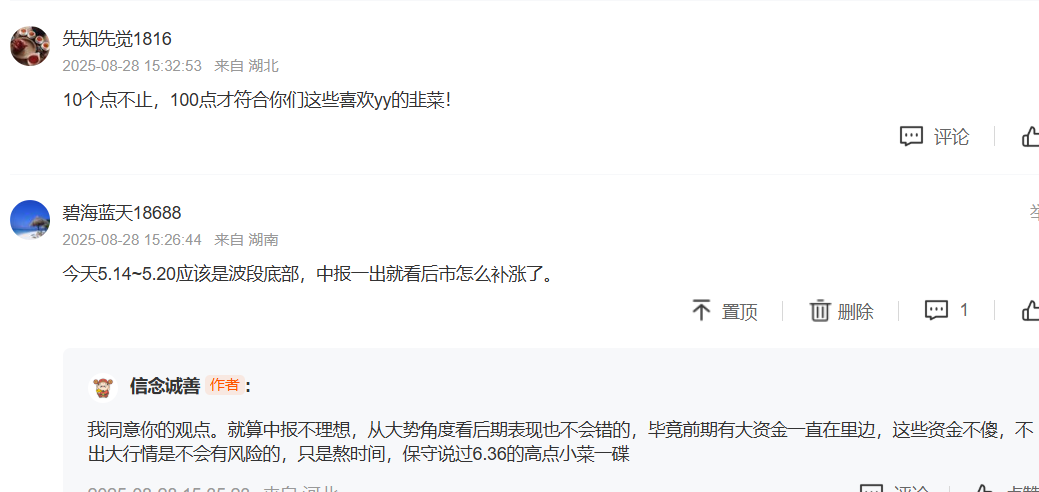1039x492 pixels.
Task: Click the cut-off report link beside 碧海蓝天18688
Action: [x=1034, y=212]
